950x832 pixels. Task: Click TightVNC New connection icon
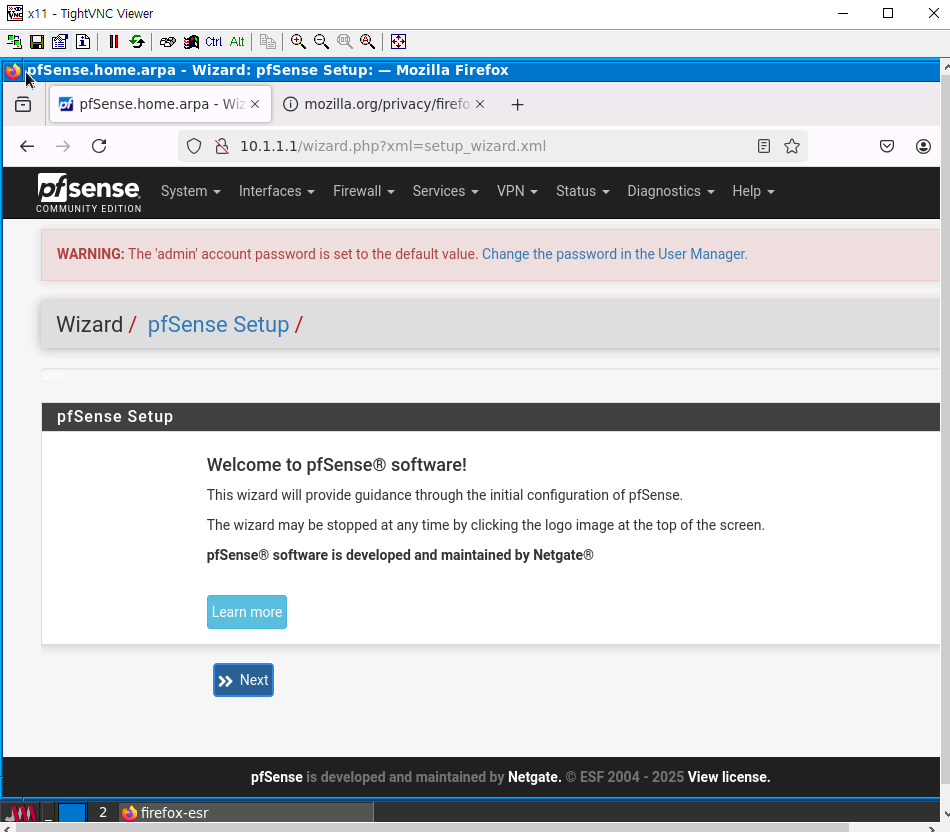14,42
